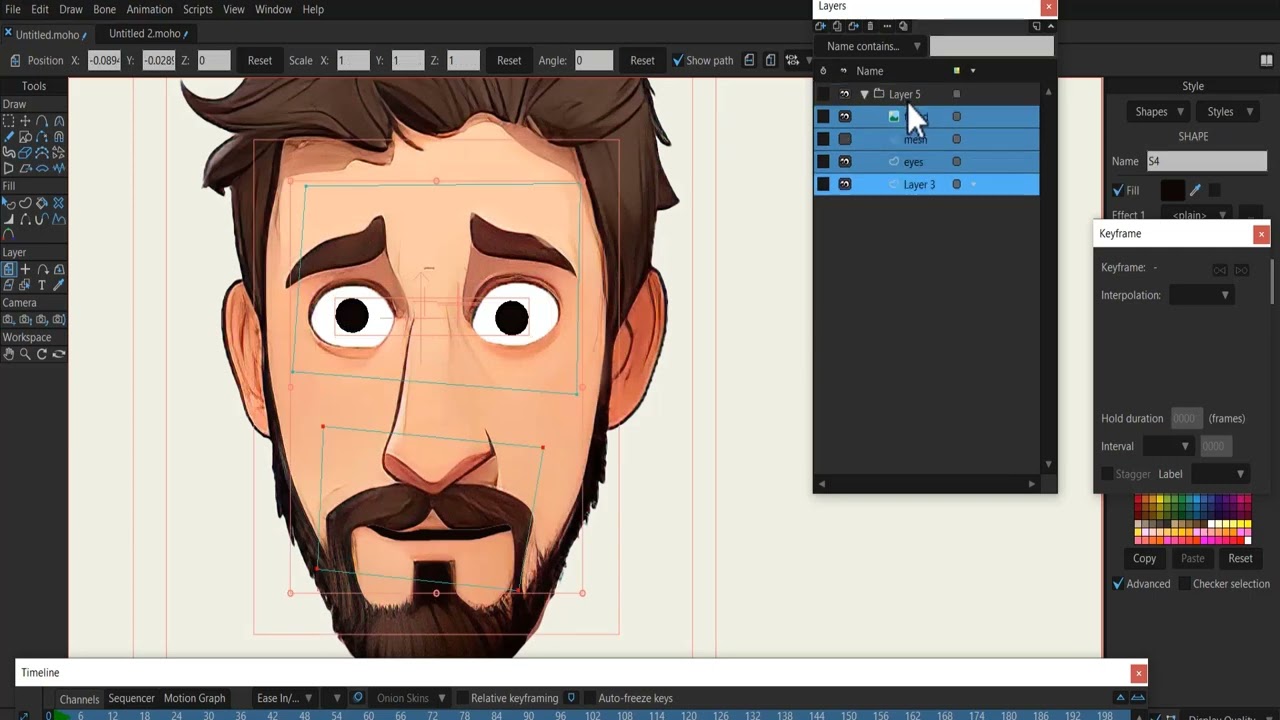
Task: Select the Add Point tool
Action: (42, 121)
